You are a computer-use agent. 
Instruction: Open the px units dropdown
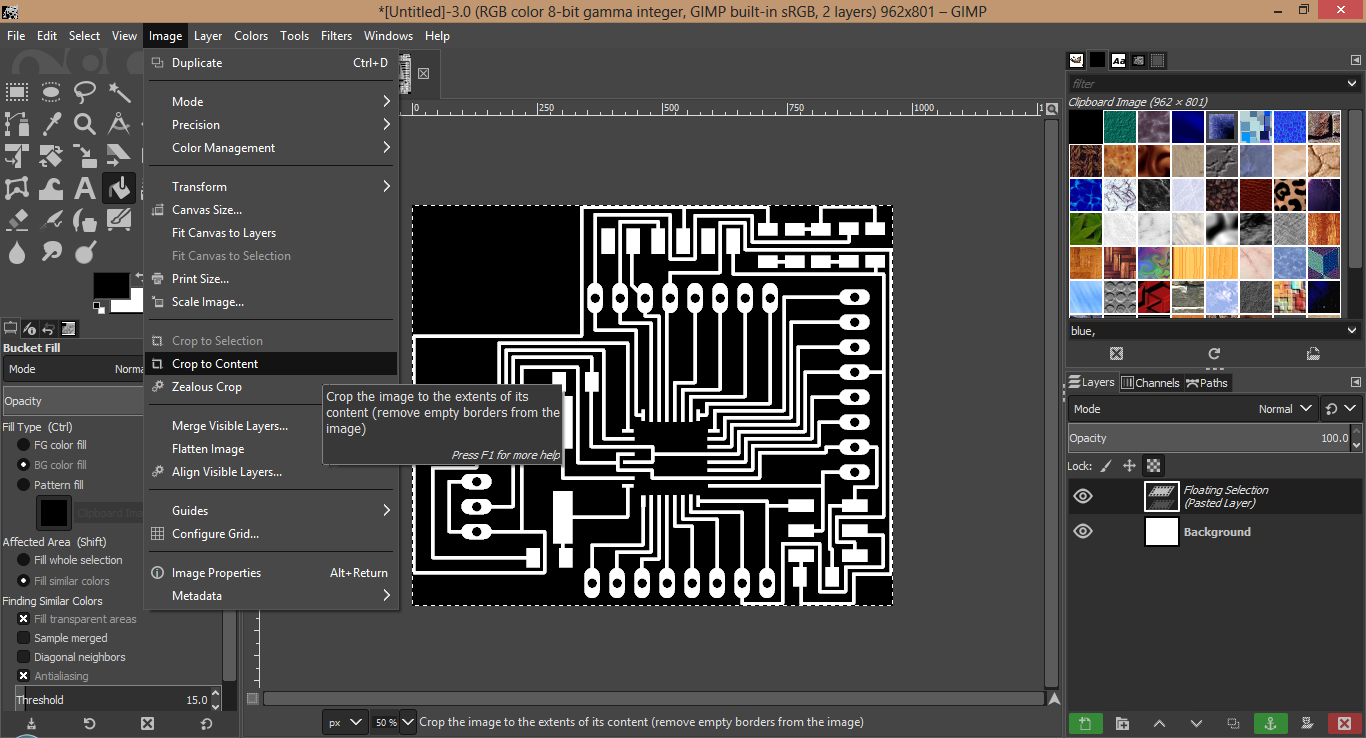345,722
